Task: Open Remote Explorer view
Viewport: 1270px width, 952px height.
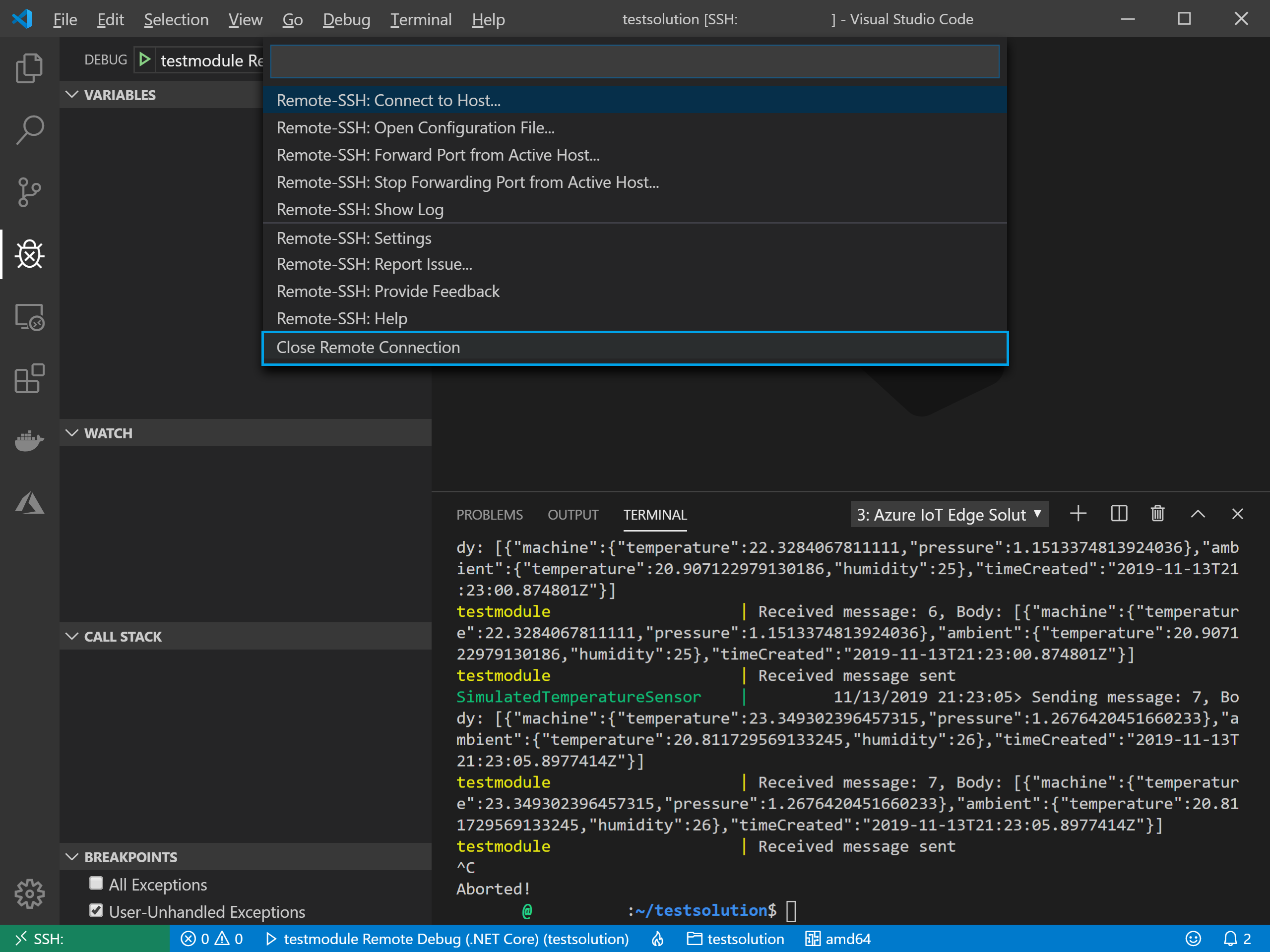Action: (x=29, y=317)
